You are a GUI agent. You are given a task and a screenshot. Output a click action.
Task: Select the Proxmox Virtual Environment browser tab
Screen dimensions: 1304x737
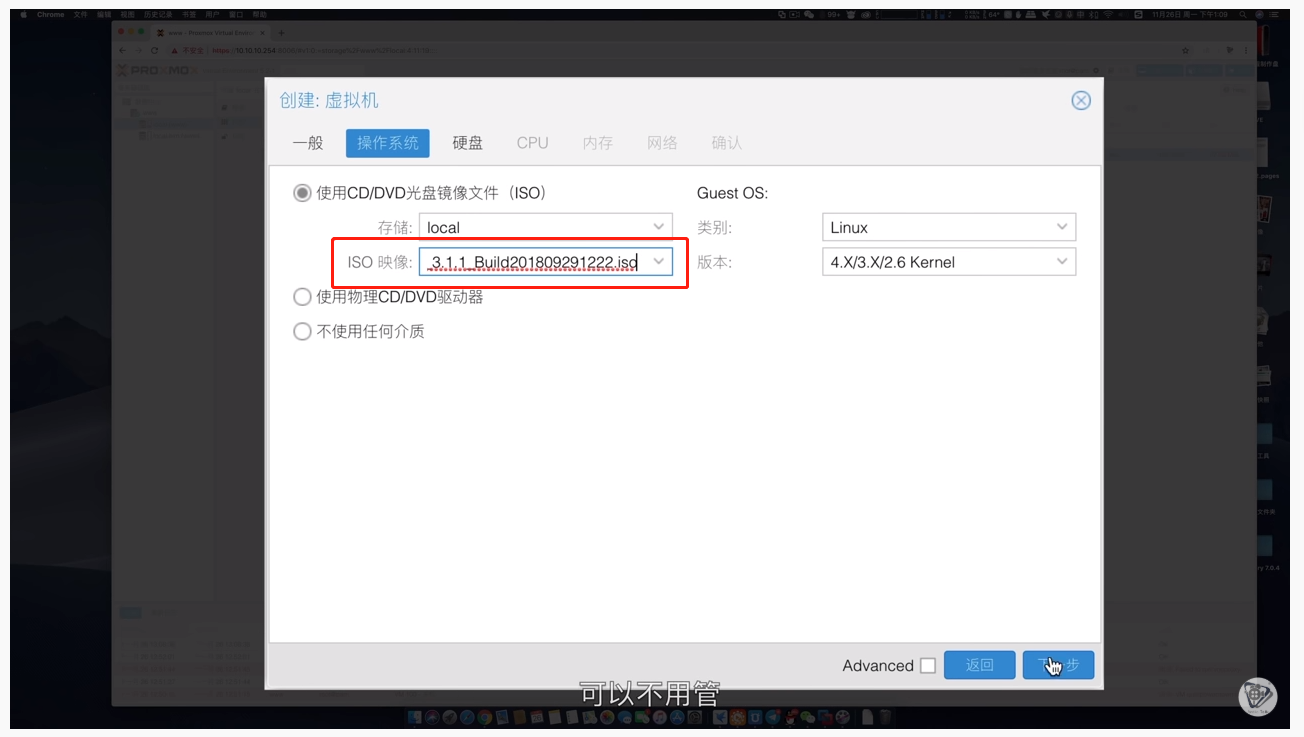[209, 33]
